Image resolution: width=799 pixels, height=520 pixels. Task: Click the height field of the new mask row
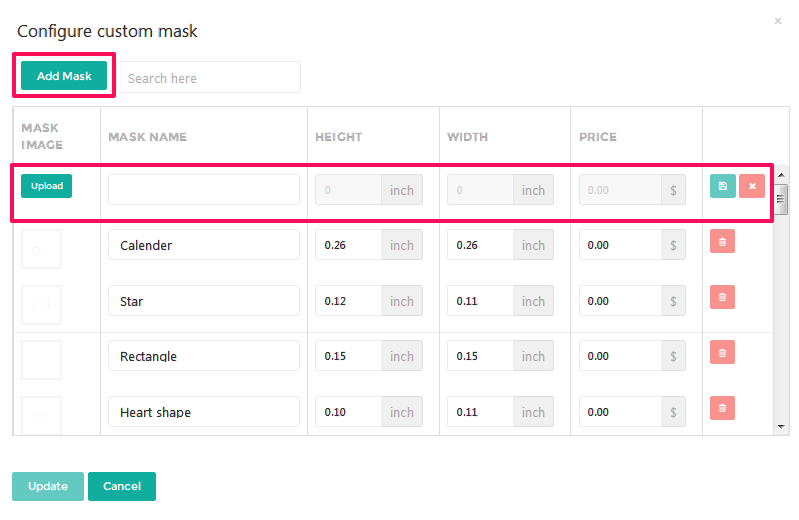[348, 190]
